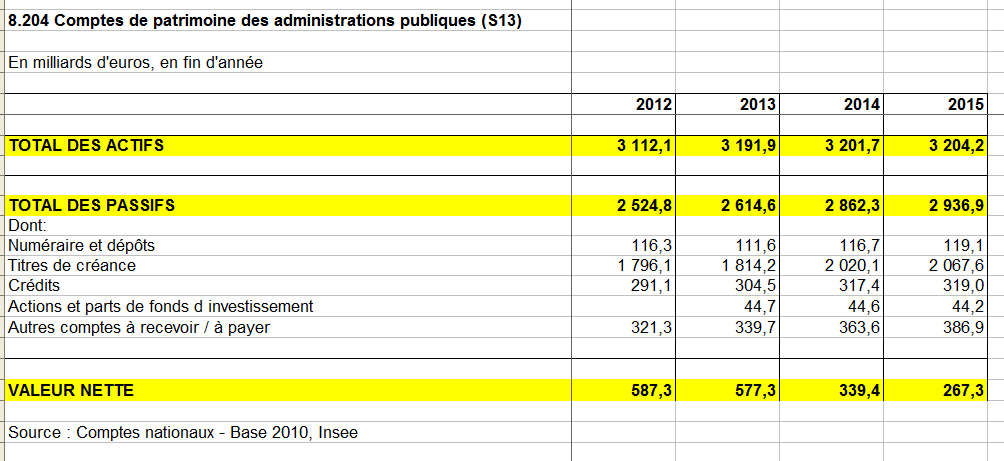The height and width of the screenshot is (461, 1004).
Task: Select the 'Numéraire et dépôts' row label
Action: coord(82,246)
